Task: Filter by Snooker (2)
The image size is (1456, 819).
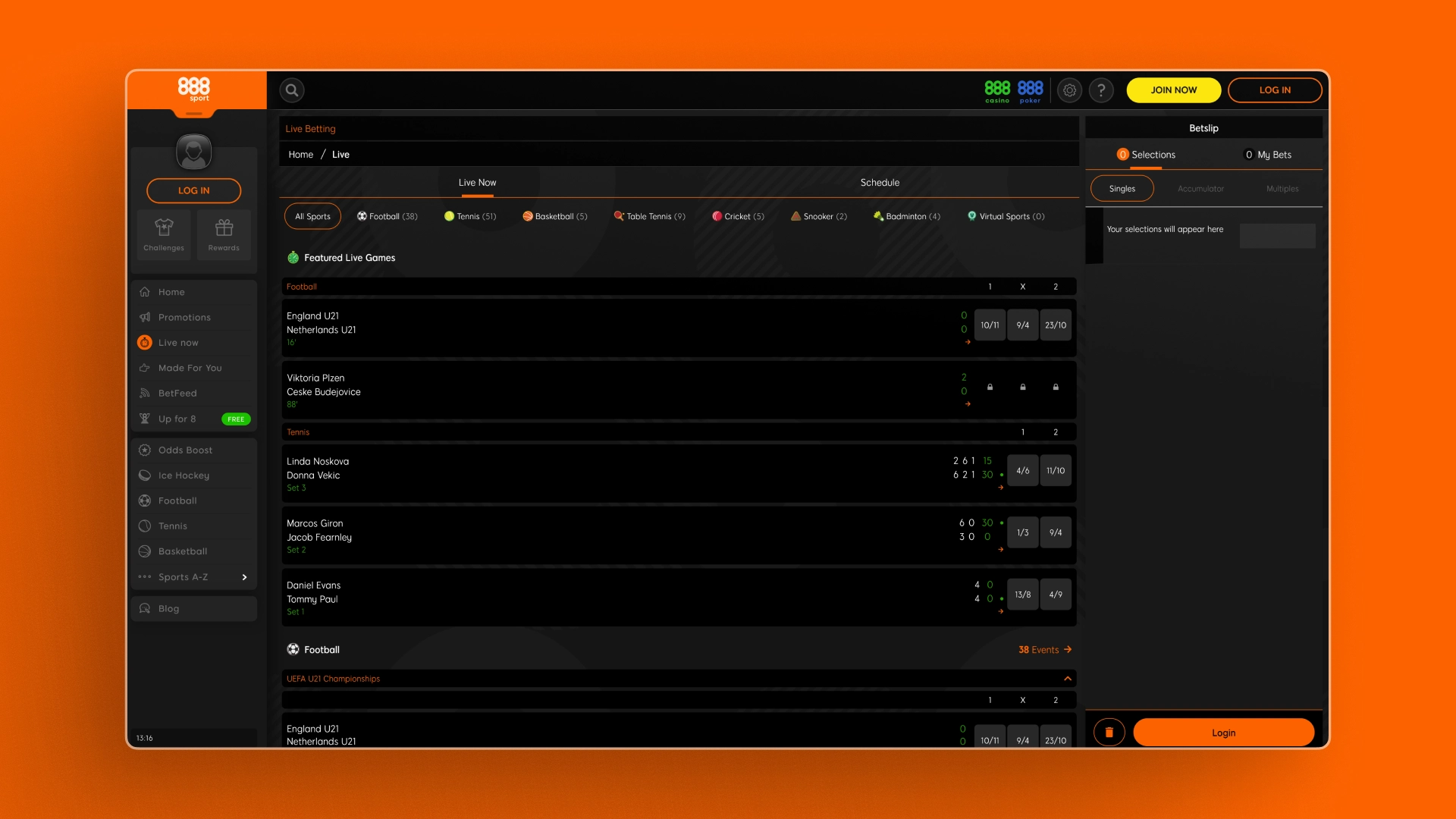Action: (x=819, y=216)
